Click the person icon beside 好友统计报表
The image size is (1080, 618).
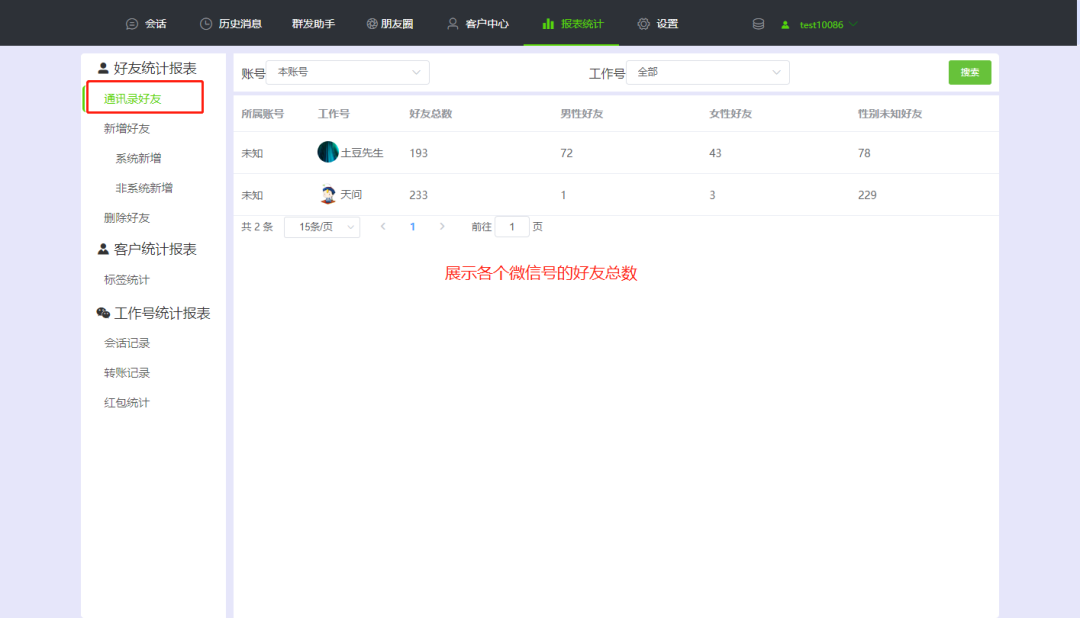pos(103,68)
